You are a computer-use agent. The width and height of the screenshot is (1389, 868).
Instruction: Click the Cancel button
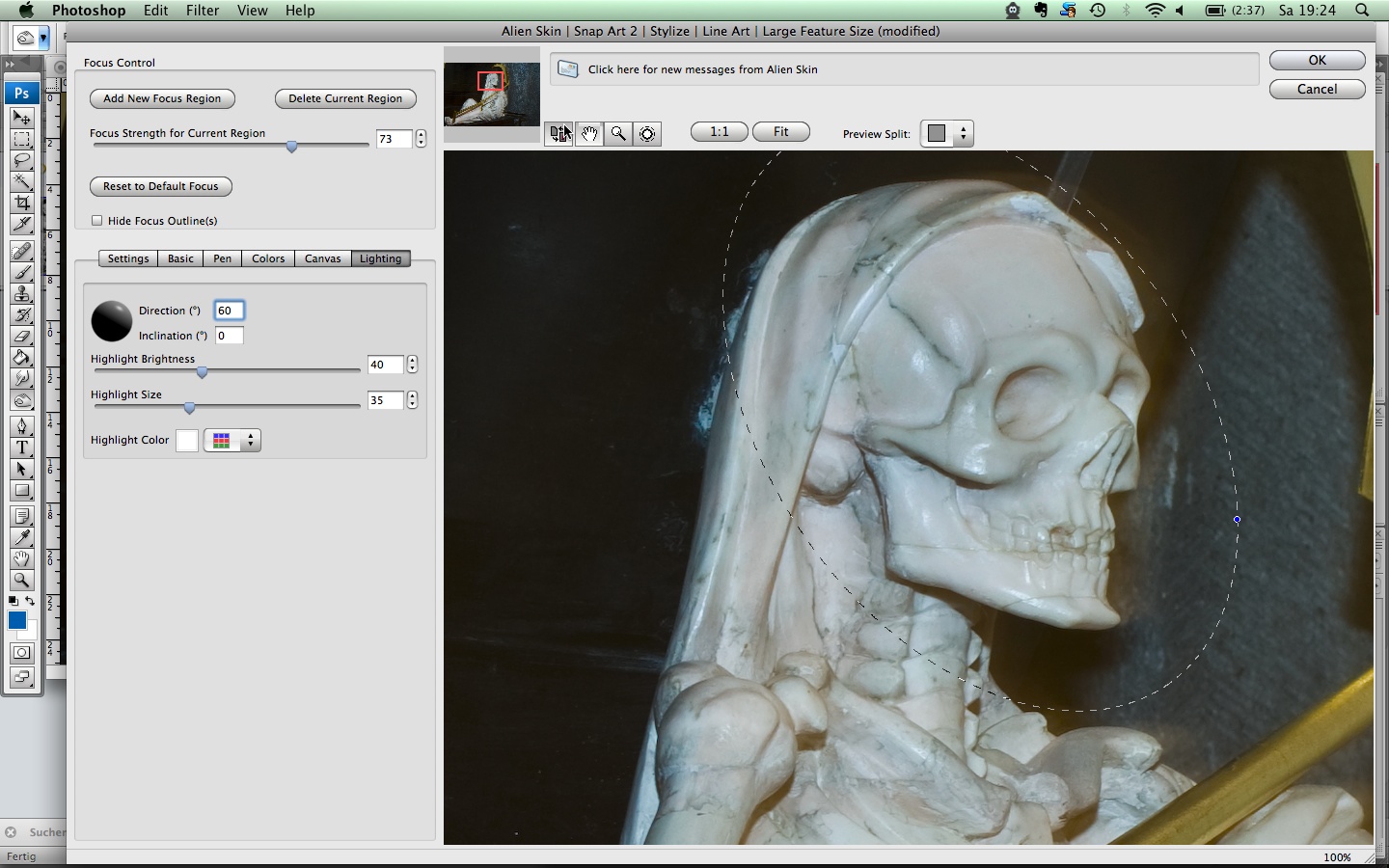[x=1318, y=89]
